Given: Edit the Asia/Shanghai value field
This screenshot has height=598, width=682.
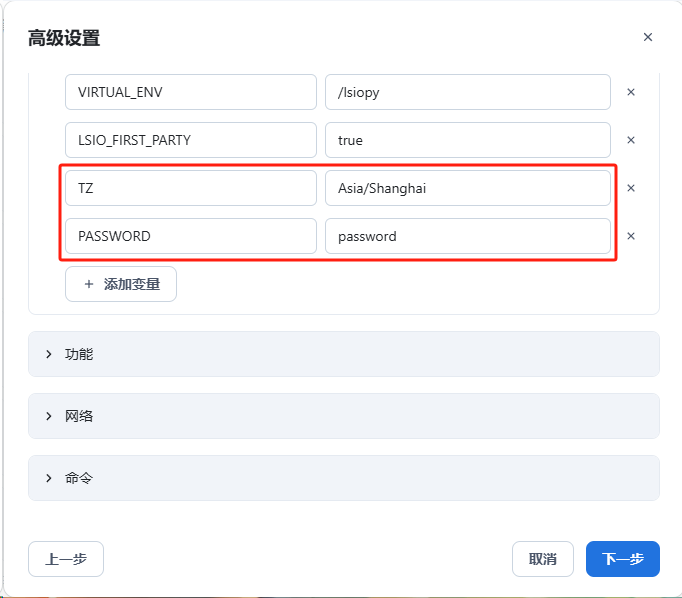Looking at the screenshot, I should 468,188.
